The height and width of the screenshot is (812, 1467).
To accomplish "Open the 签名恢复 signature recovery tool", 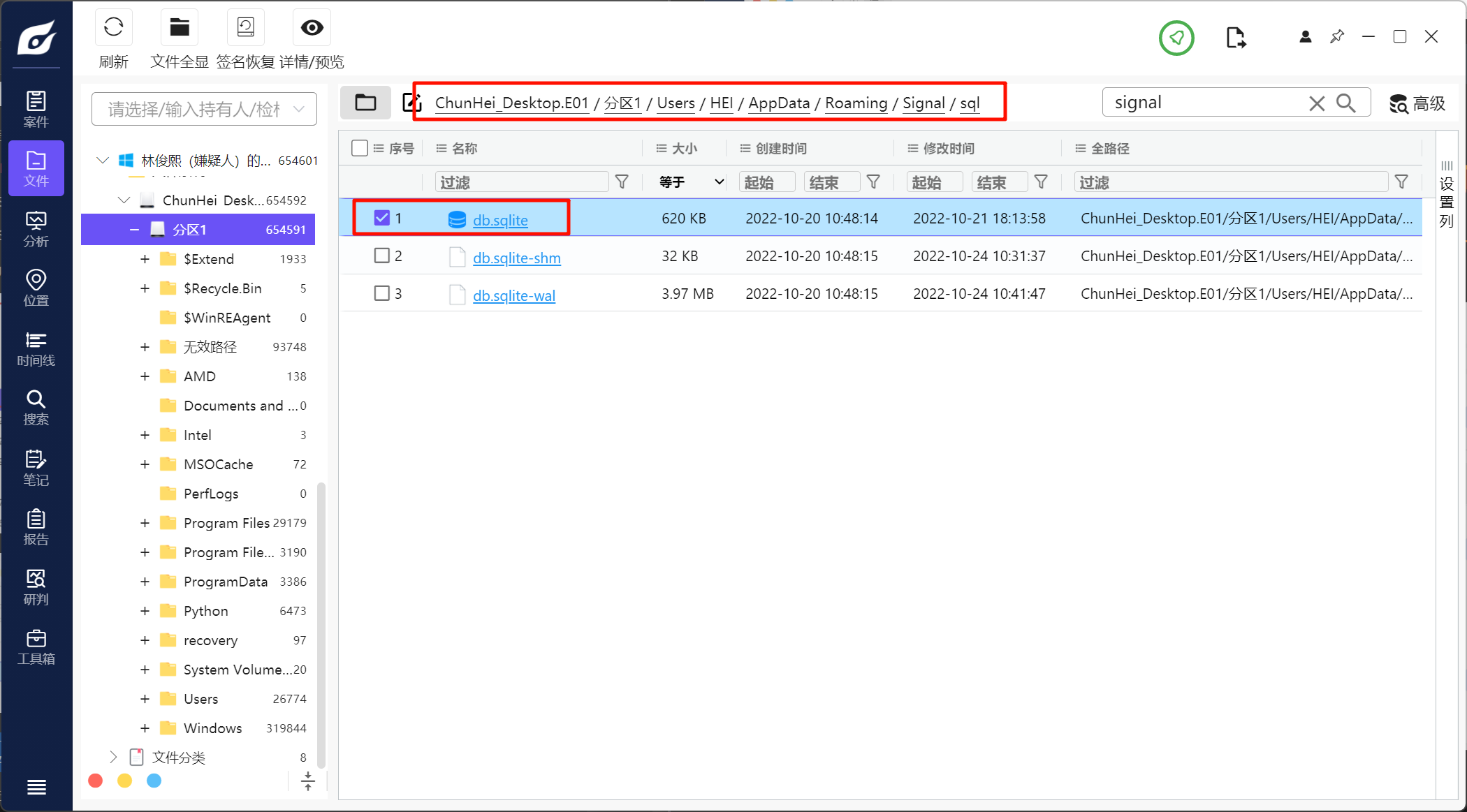I will coord(245,28).
